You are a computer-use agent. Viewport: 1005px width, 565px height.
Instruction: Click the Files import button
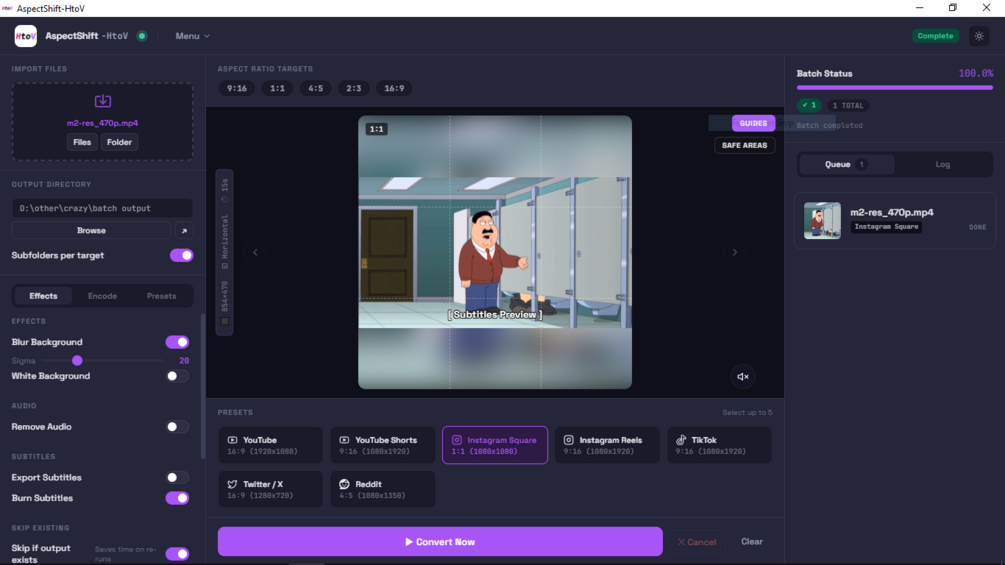pos(82,142)
